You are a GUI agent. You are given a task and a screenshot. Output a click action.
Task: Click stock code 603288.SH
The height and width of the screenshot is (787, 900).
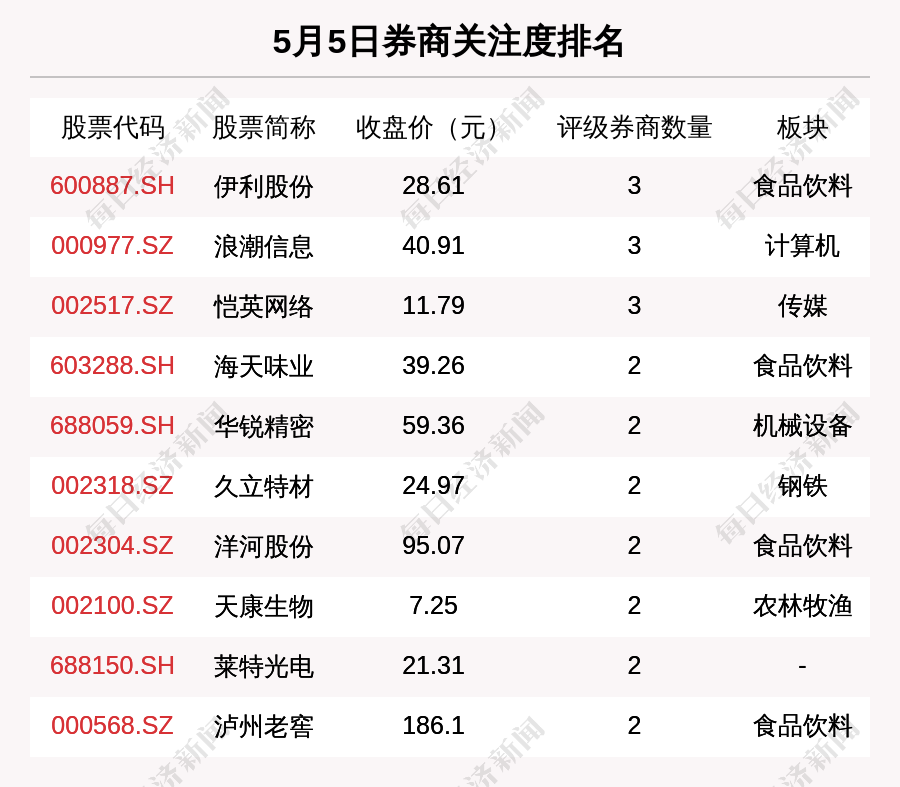112,366
